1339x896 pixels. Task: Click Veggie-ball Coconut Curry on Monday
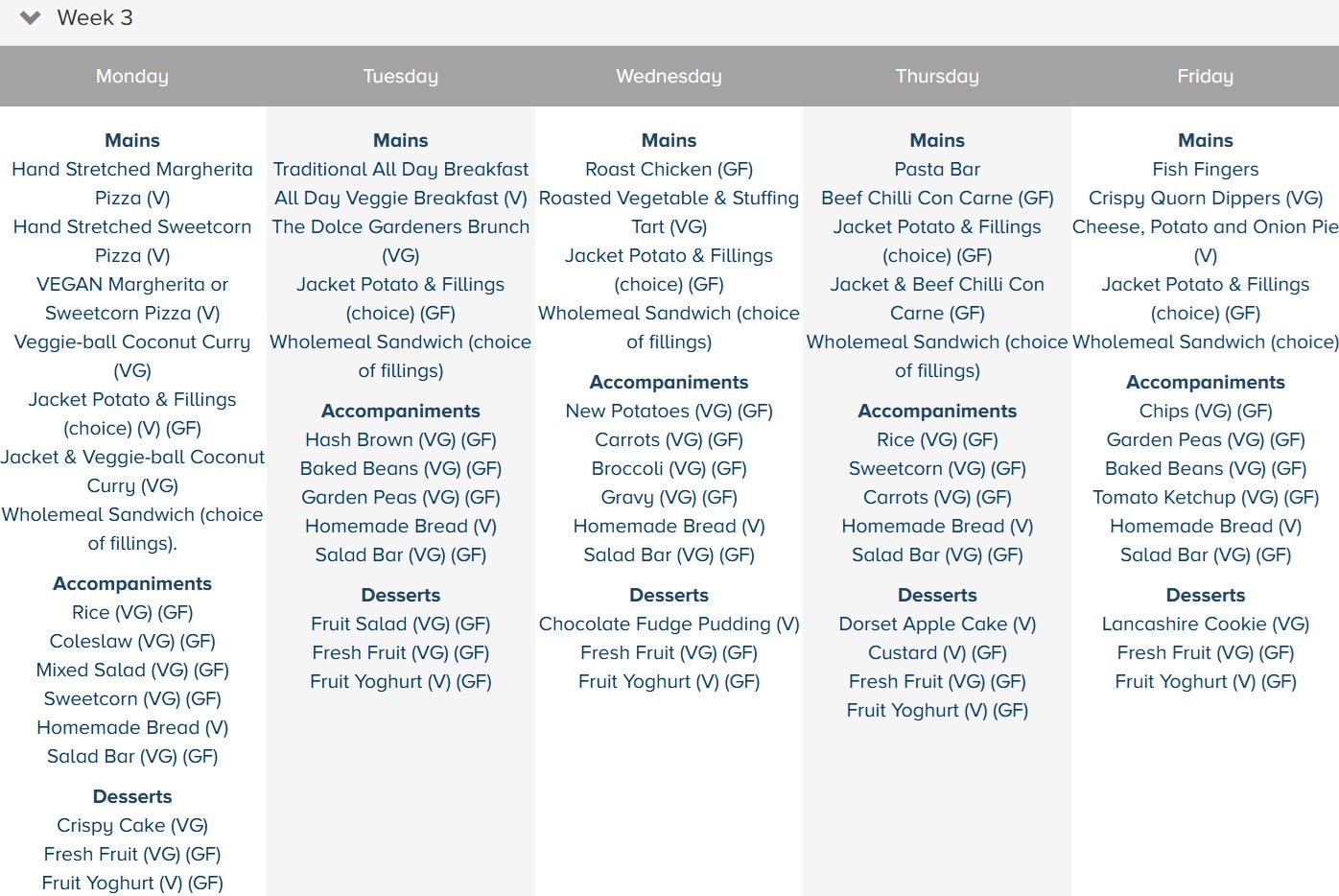tap(132, 342)
